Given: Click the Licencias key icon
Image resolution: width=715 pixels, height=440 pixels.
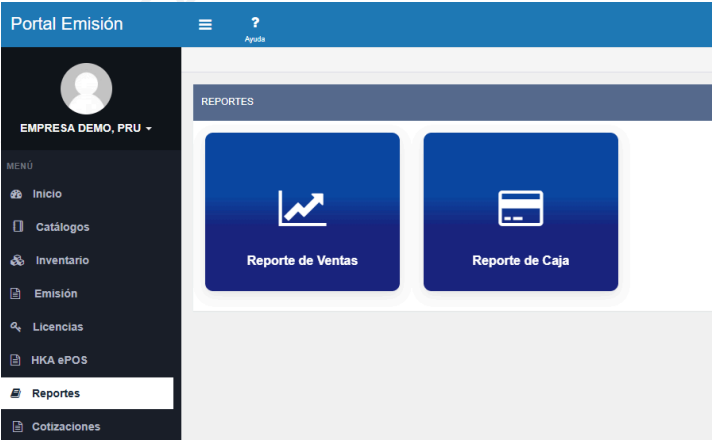Looking at the screenshot, I should 15,327.
